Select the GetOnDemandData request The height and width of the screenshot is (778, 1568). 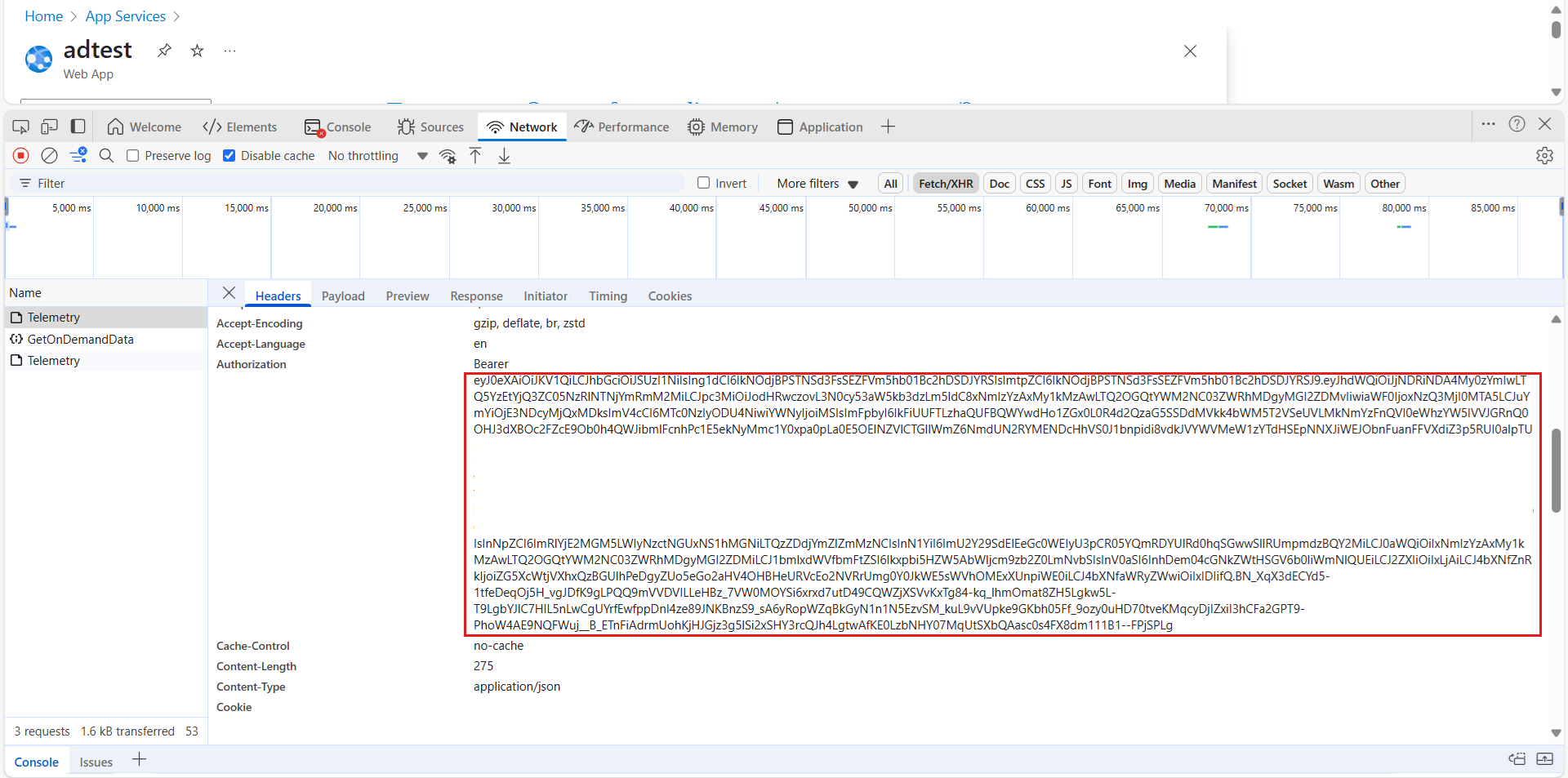(x=106, y=339)
